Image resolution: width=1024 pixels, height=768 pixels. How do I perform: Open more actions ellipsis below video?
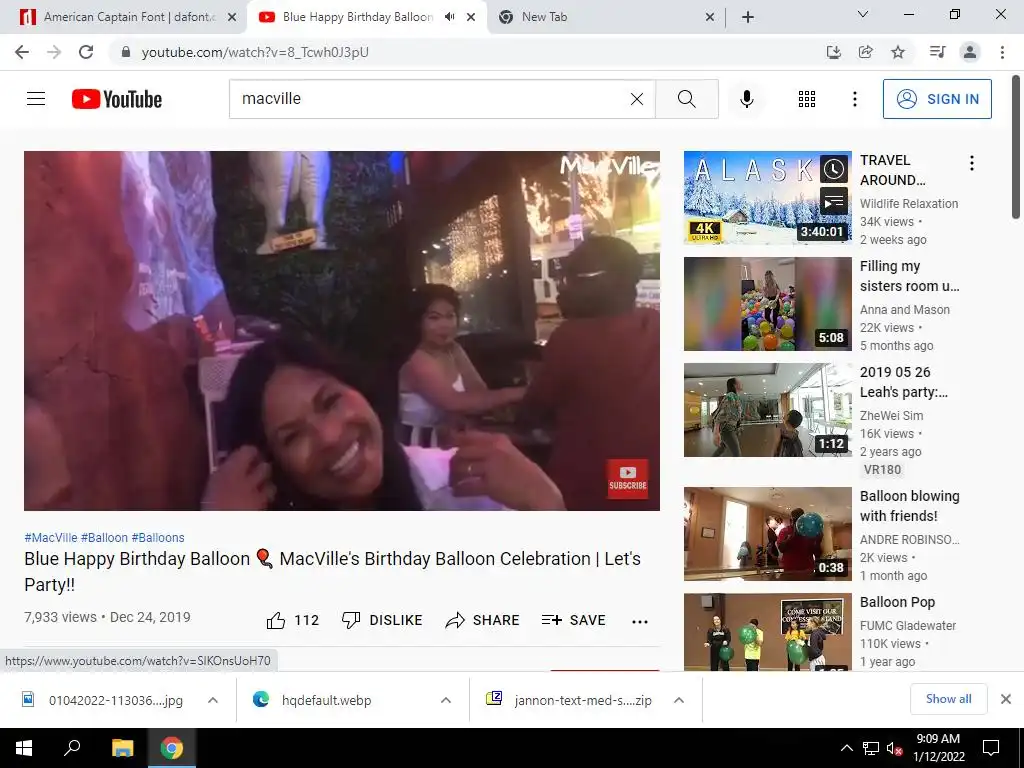coord(640,621)
